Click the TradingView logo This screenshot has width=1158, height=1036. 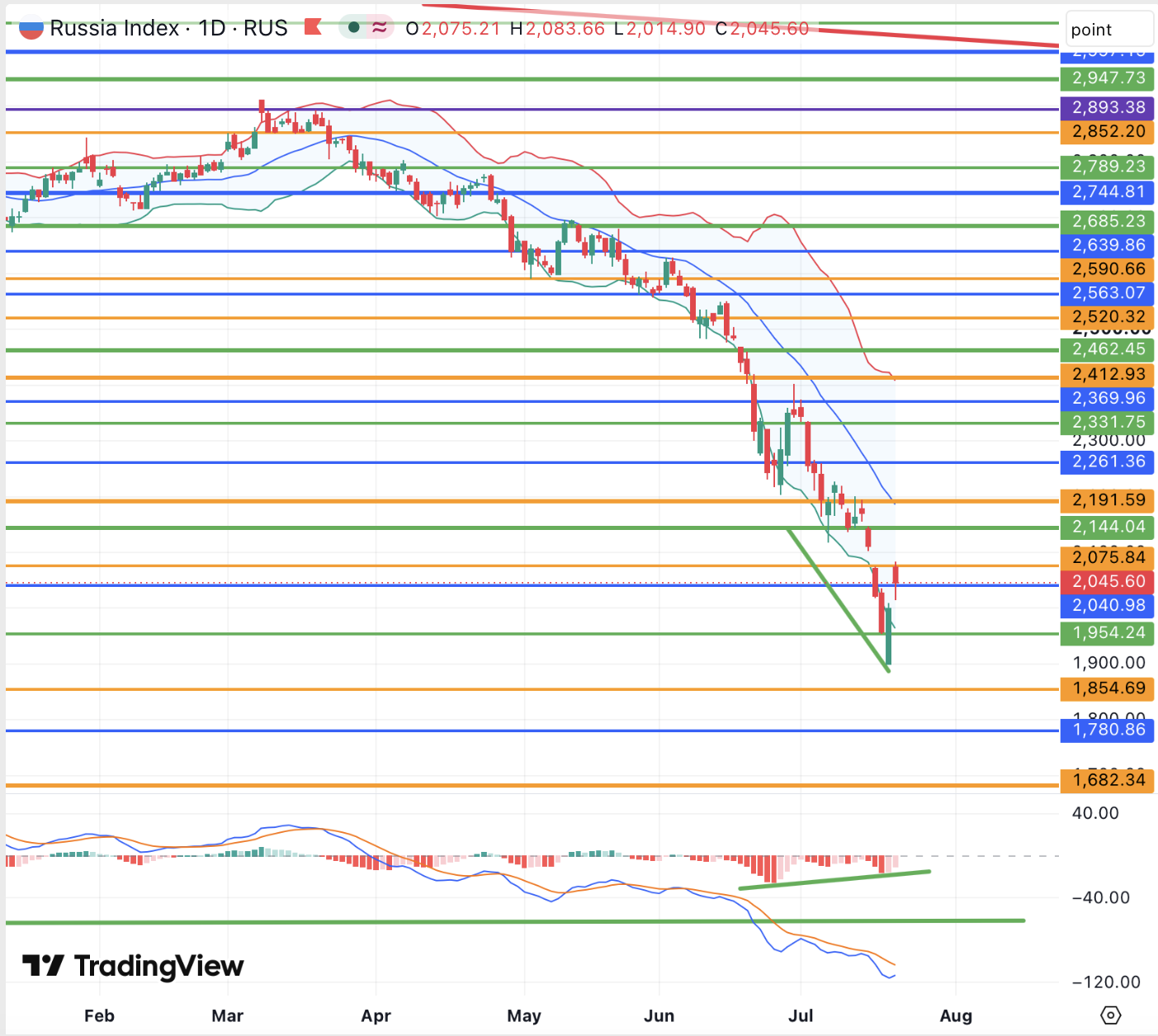[132, 966]
